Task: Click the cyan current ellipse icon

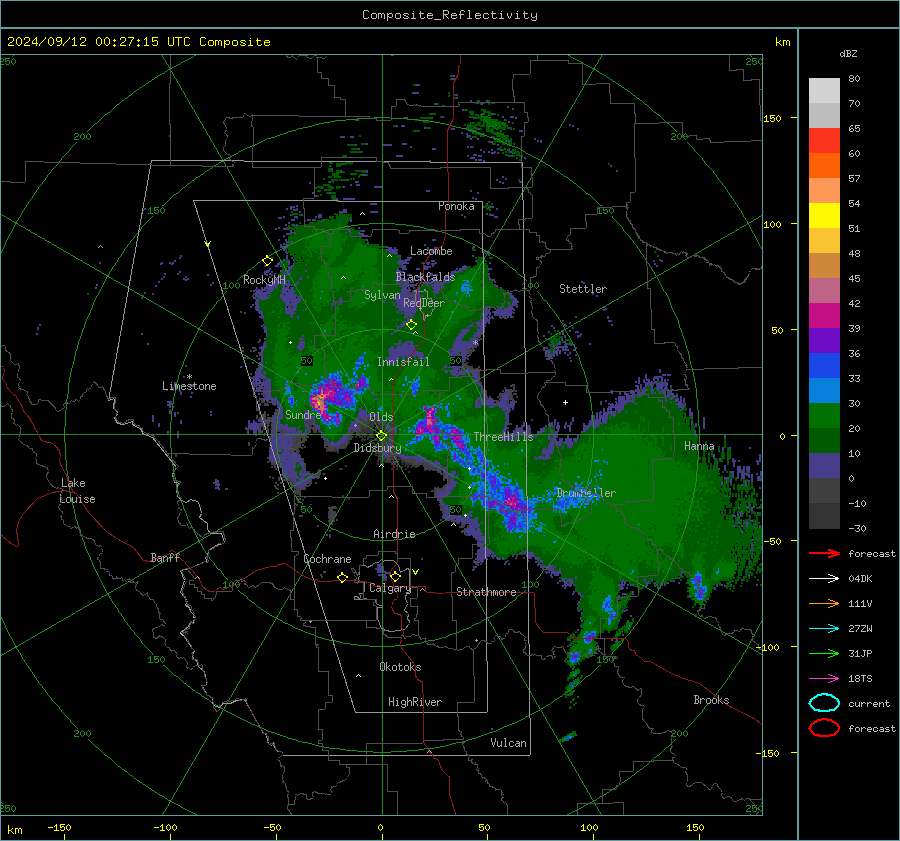Action: click(824, 703)
